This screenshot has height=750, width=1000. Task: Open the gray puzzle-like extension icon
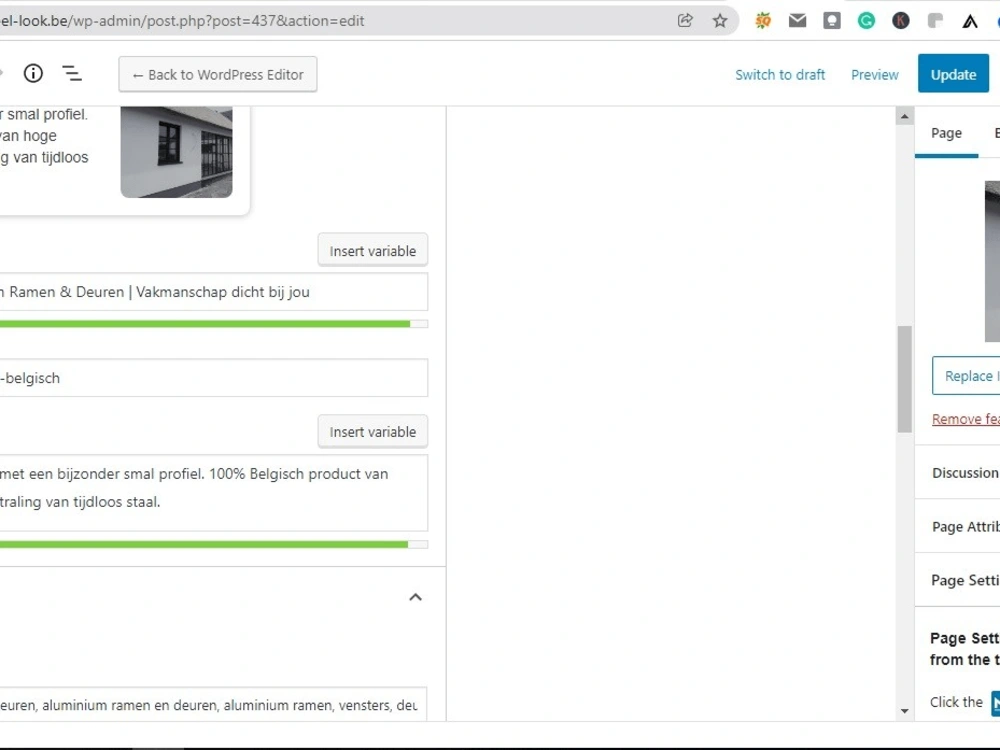pos(935,20)
